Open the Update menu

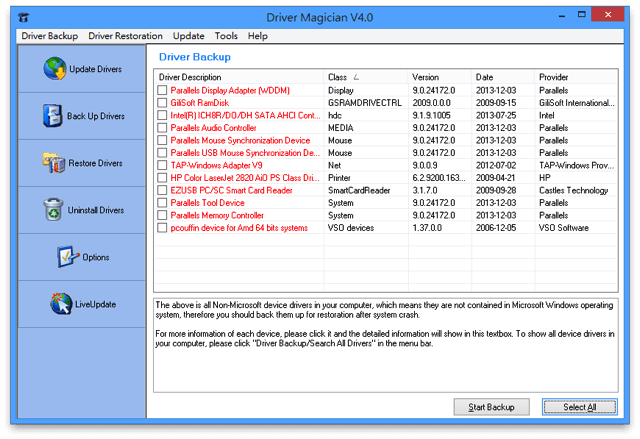(188, 36)
